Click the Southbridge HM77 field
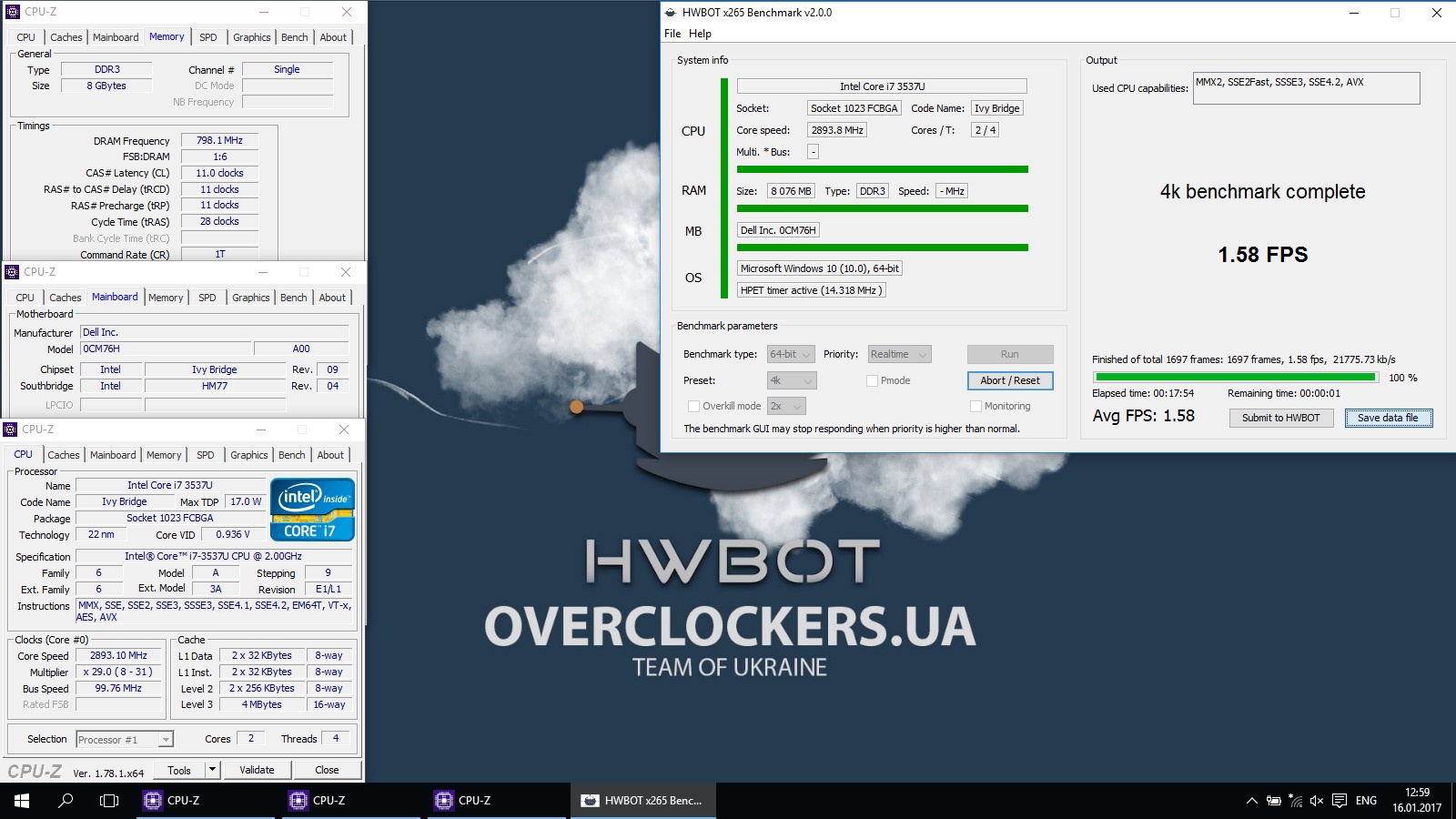The width and height of the screenshot is (1456, 819). click(215, 386)
